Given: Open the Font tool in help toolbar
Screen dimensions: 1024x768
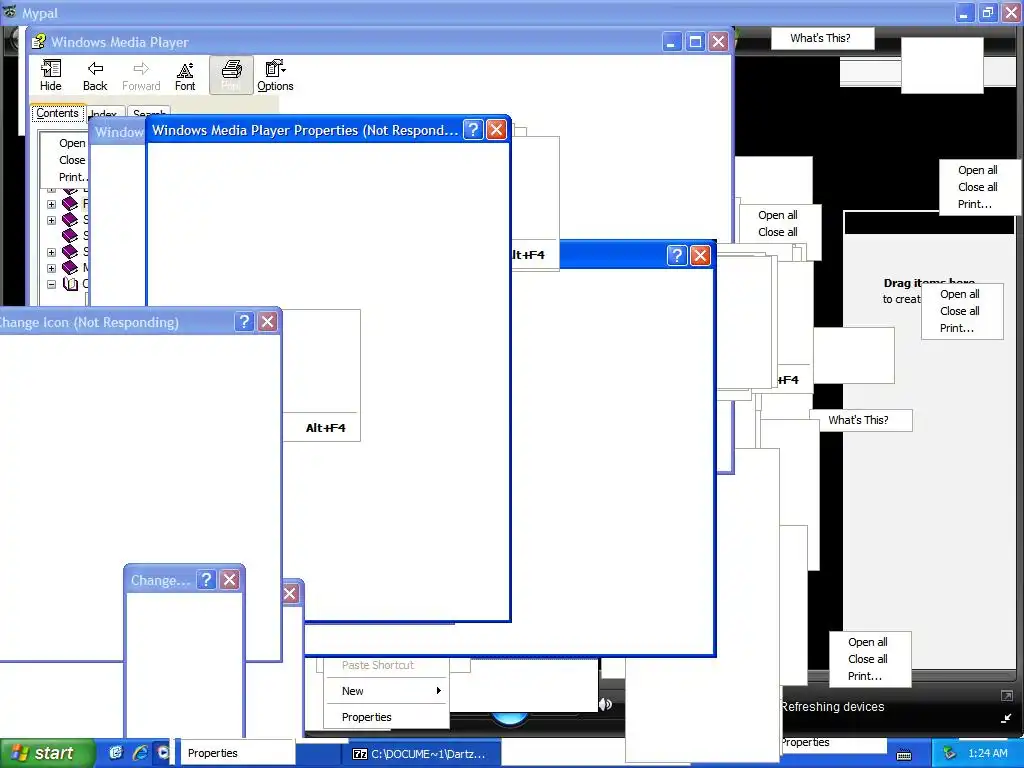Looking at the screenshot, I should pyautogui.click(x=185, y=75).
